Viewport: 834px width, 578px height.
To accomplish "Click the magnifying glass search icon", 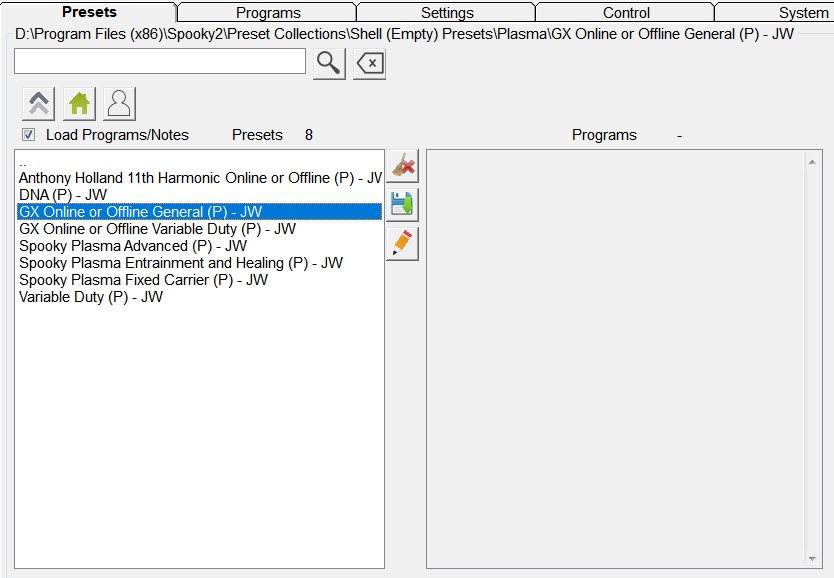I will 329,64.
